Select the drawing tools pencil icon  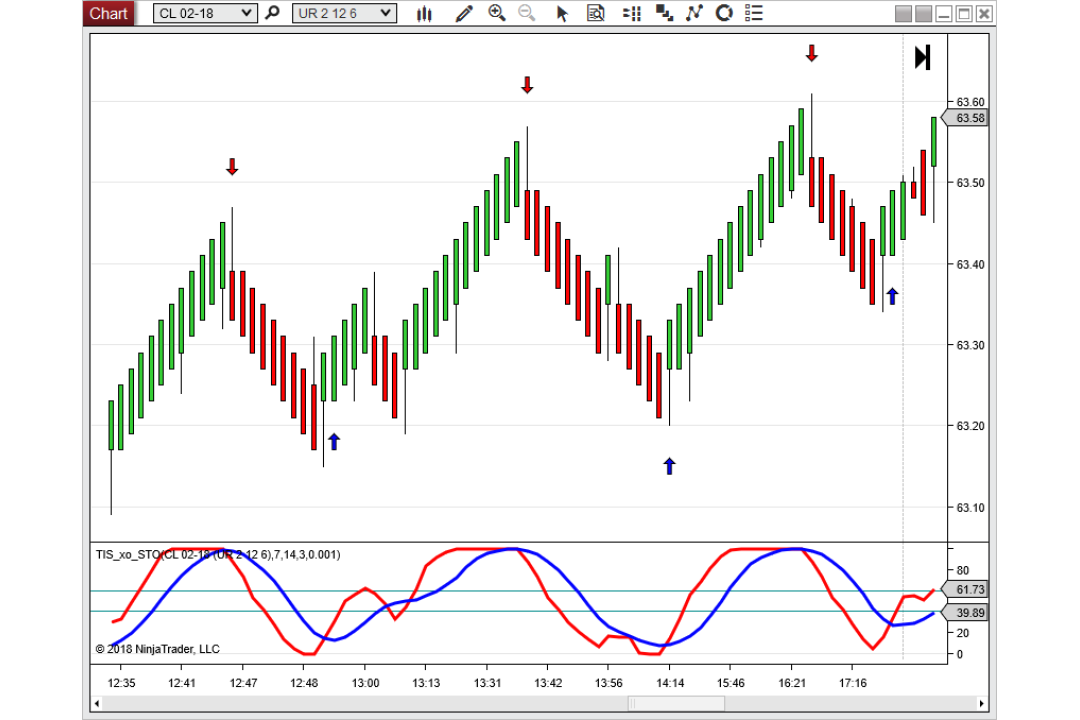click(464, 13)
